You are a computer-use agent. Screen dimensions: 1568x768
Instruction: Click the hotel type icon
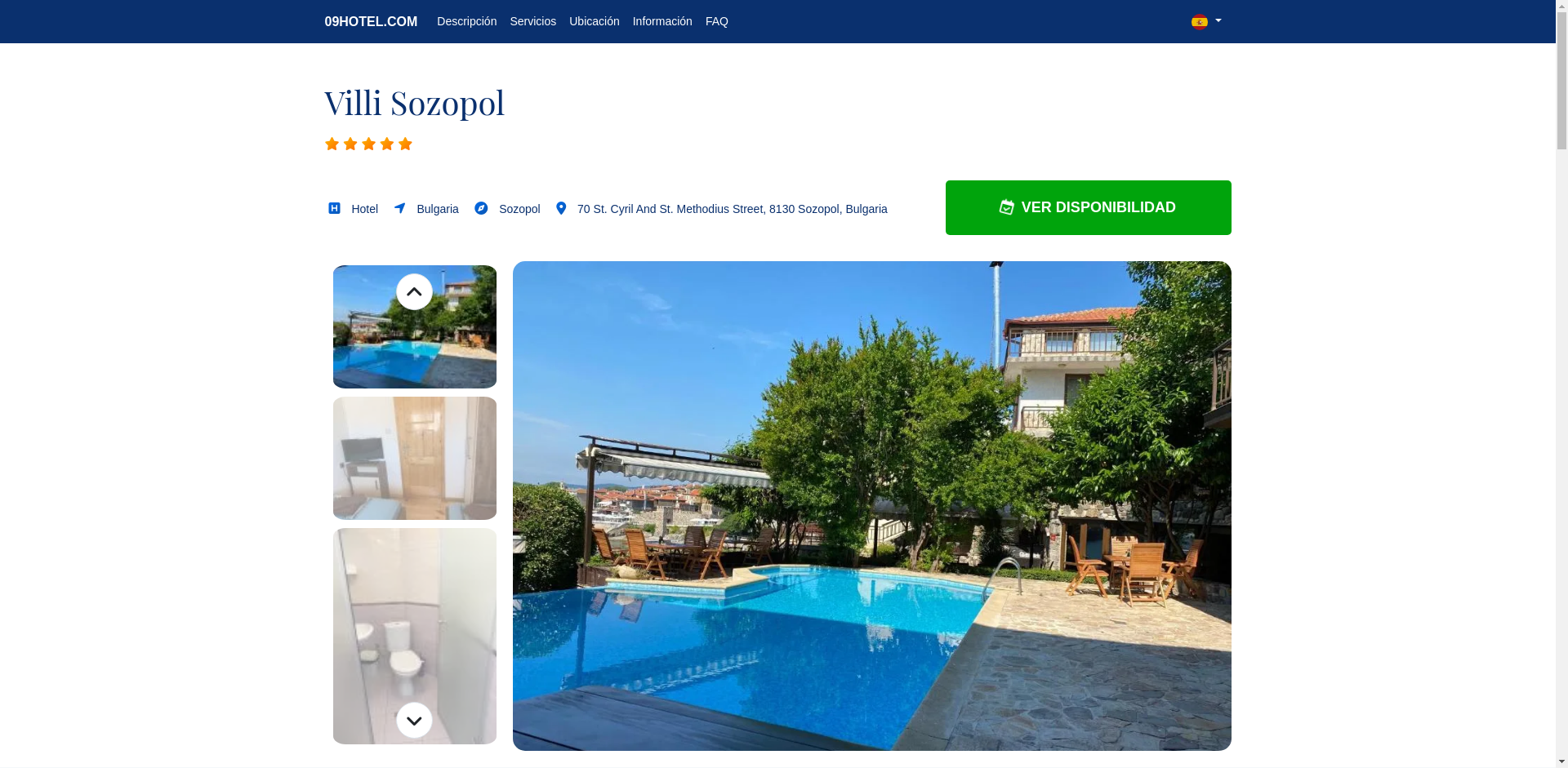[x=334, y=208]
